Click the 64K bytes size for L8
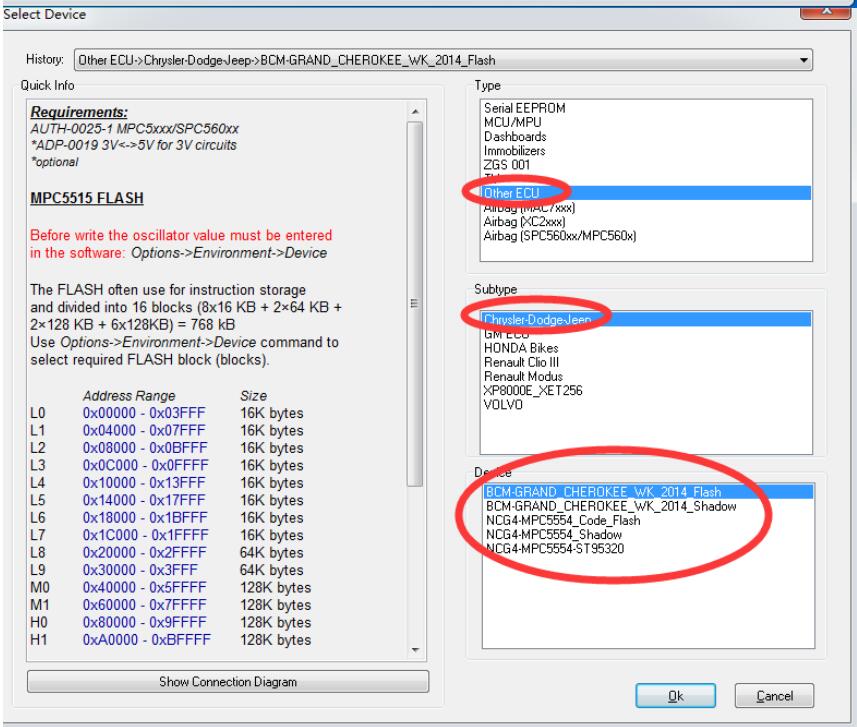The image size is (857, 727). [x=272, y=553]
